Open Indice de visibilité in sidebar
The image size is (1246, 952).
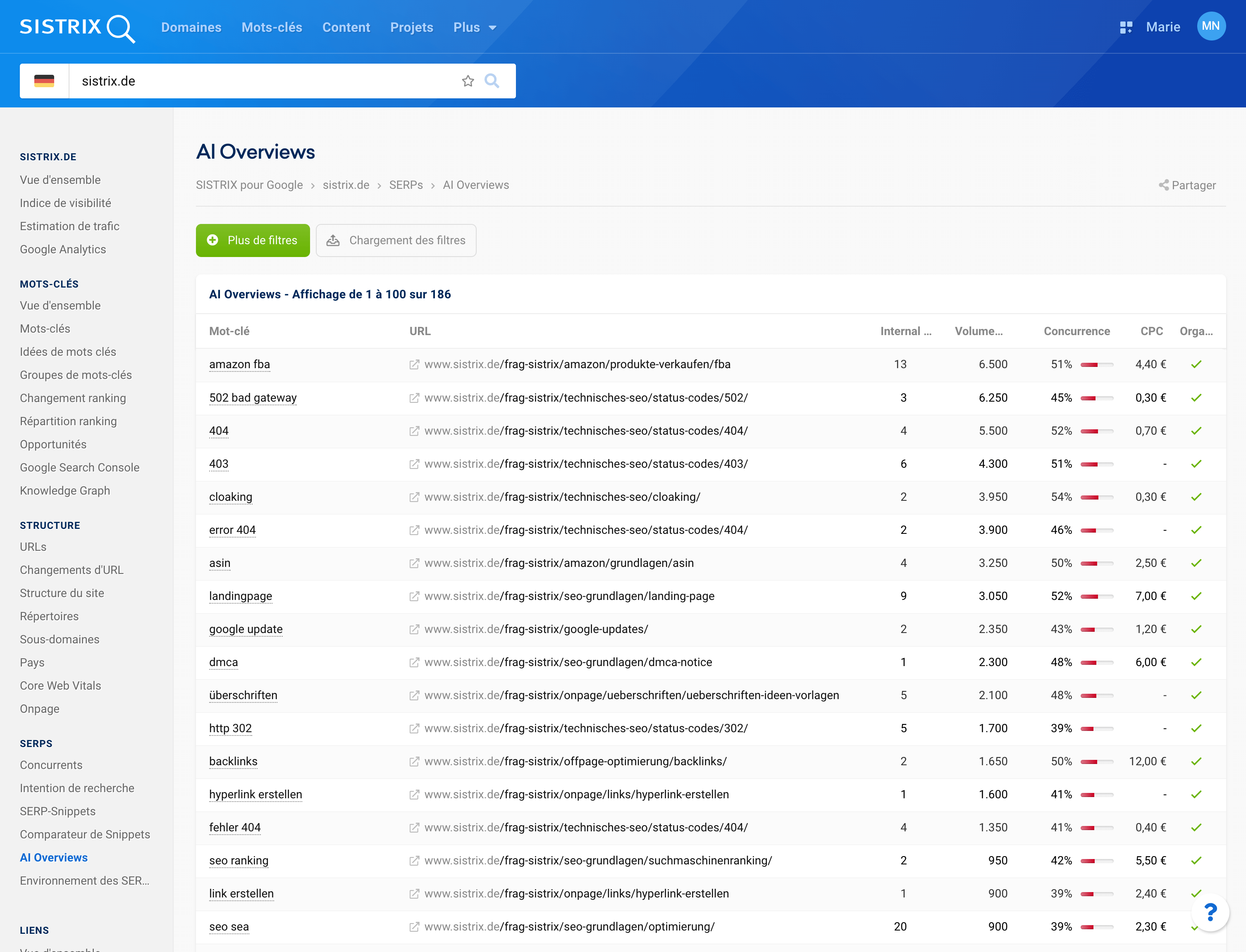[x=66, y=203]
